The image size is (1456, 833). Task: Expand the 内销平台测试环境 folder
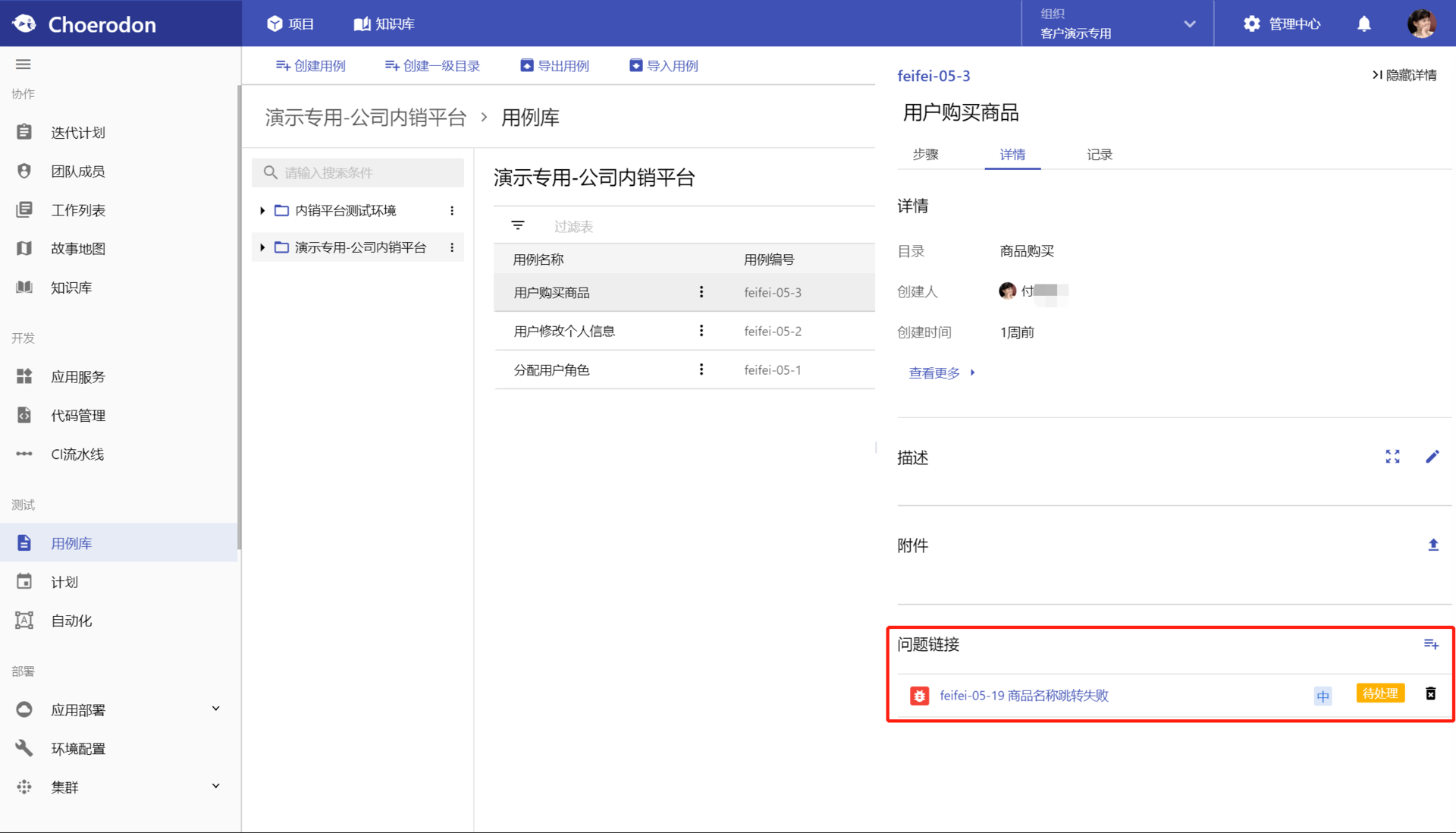262,210
